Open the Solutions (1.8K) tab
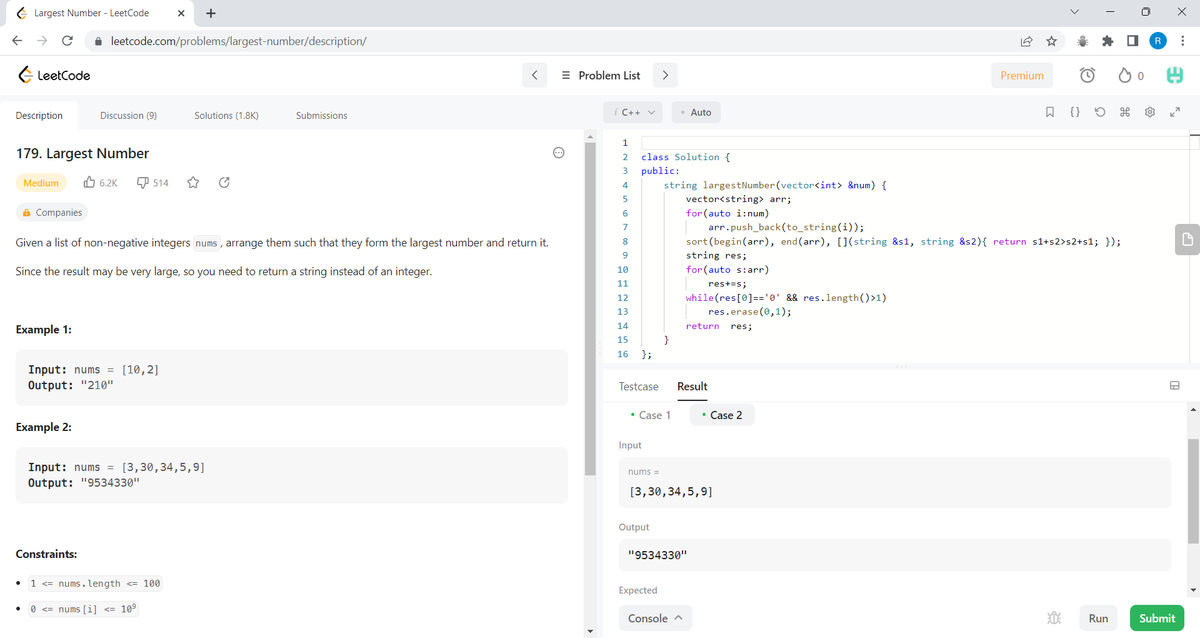Viewport: 1200px width, 638px height. point(227,115)
